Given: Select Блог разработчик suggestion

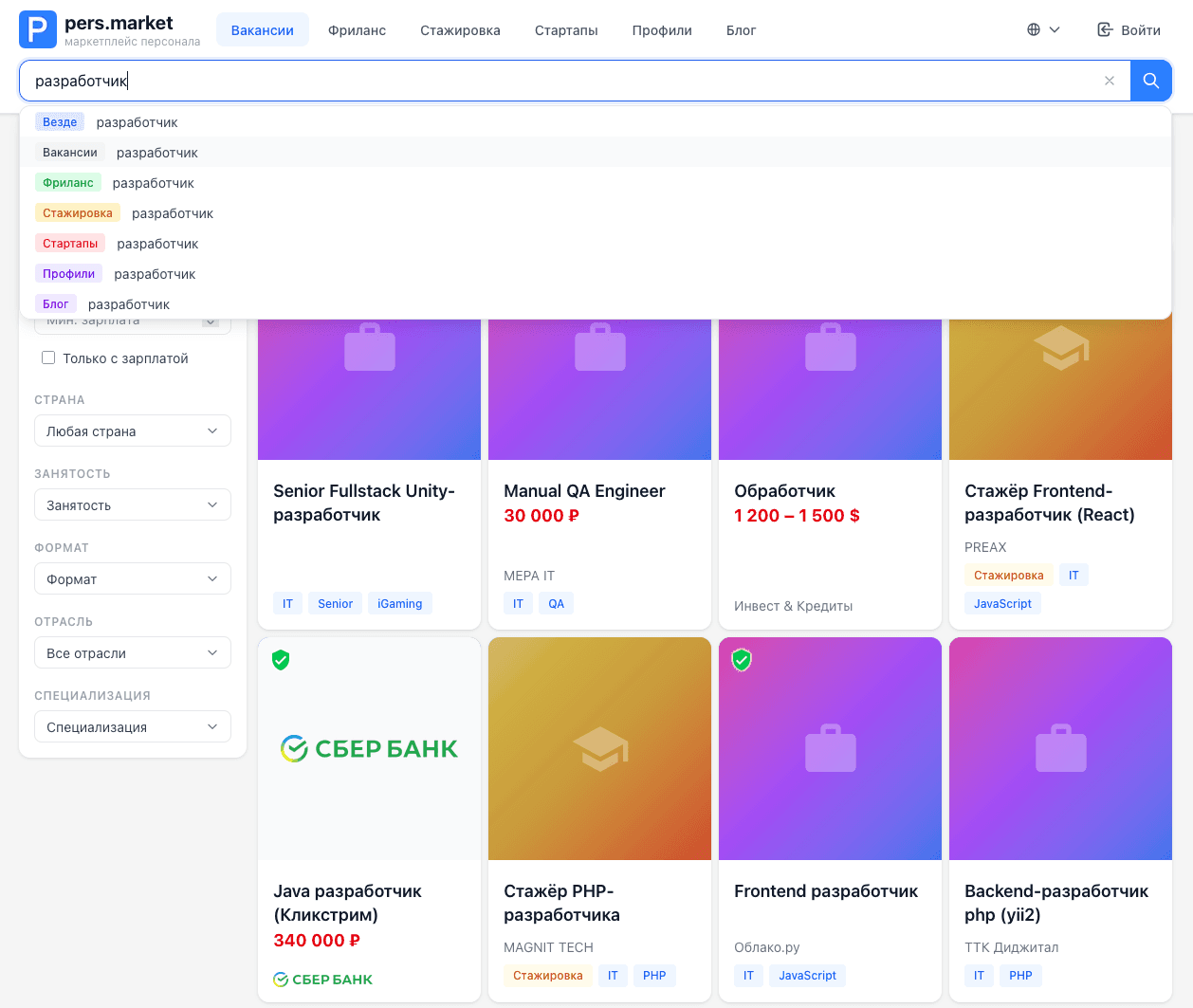Looking at the screenshot, I should pyautogui.click(x=596, y=304).
